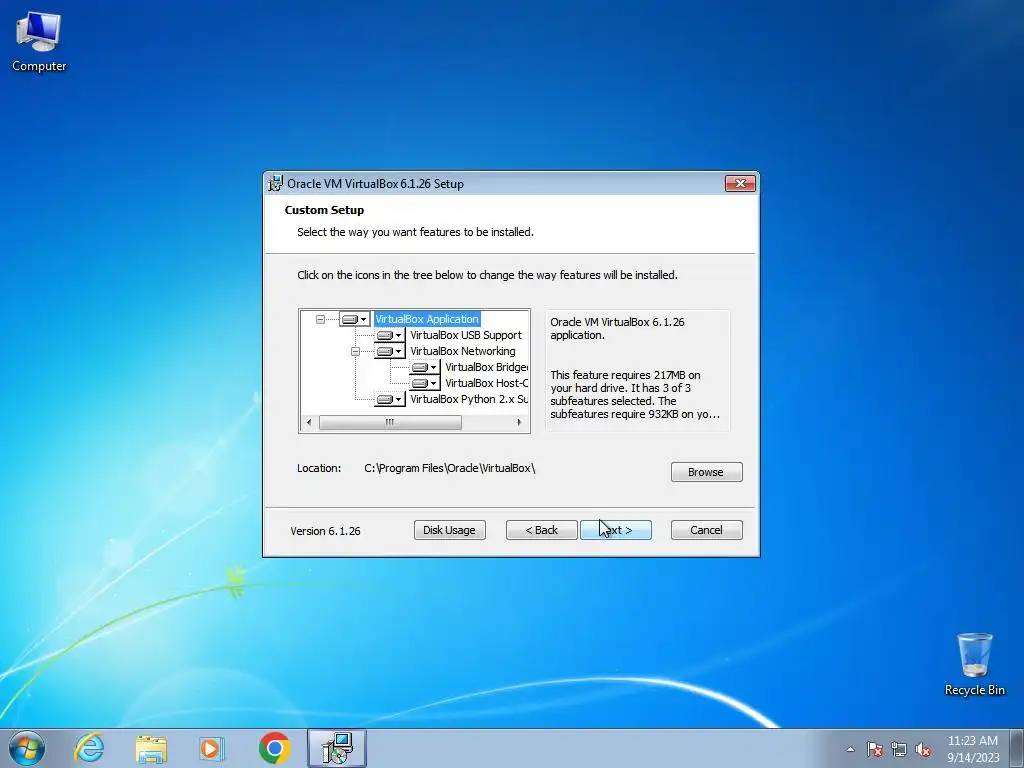Click the feature tree scroll right arrow
Screen dimensions: 1024x768
coord(519,423)
